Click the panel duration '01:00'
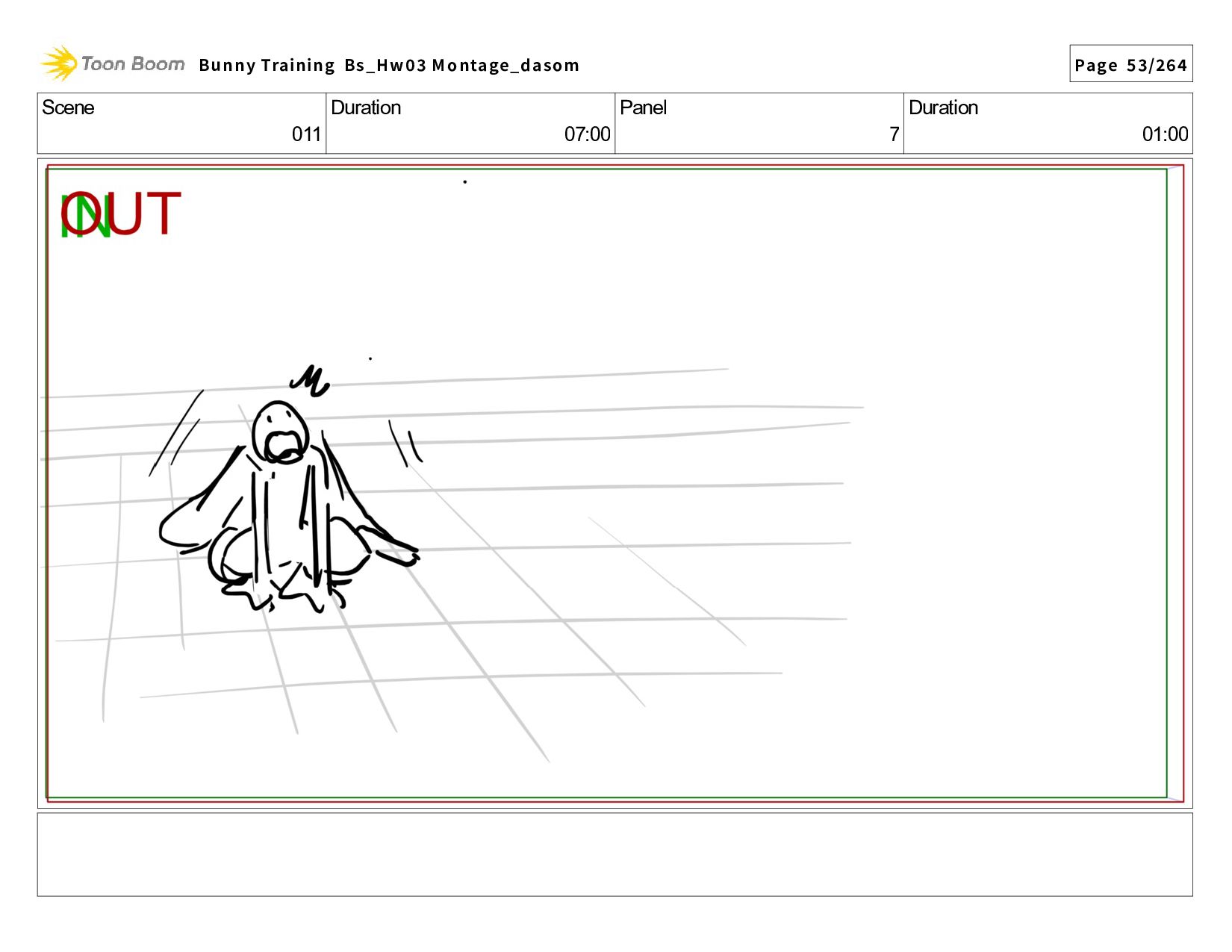The width and height of the screenshot is (1232, 952). click(1165, 134)
